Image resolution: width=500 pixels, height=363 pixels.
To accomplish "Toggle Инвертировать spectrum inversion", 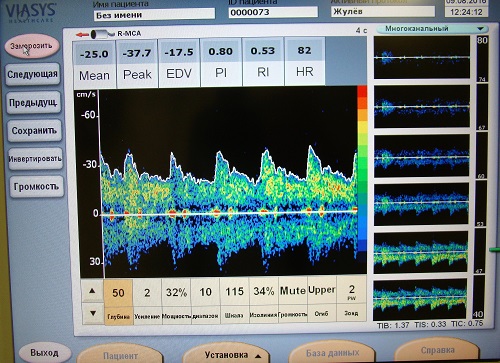I will click(35, 159).
